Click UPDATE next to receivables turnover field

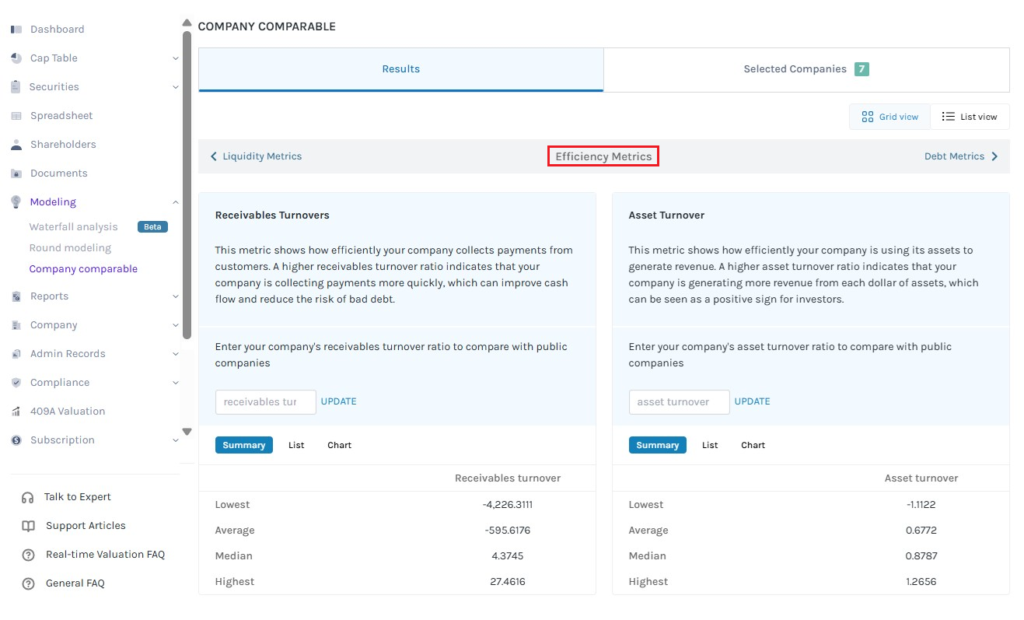point(338,402)
